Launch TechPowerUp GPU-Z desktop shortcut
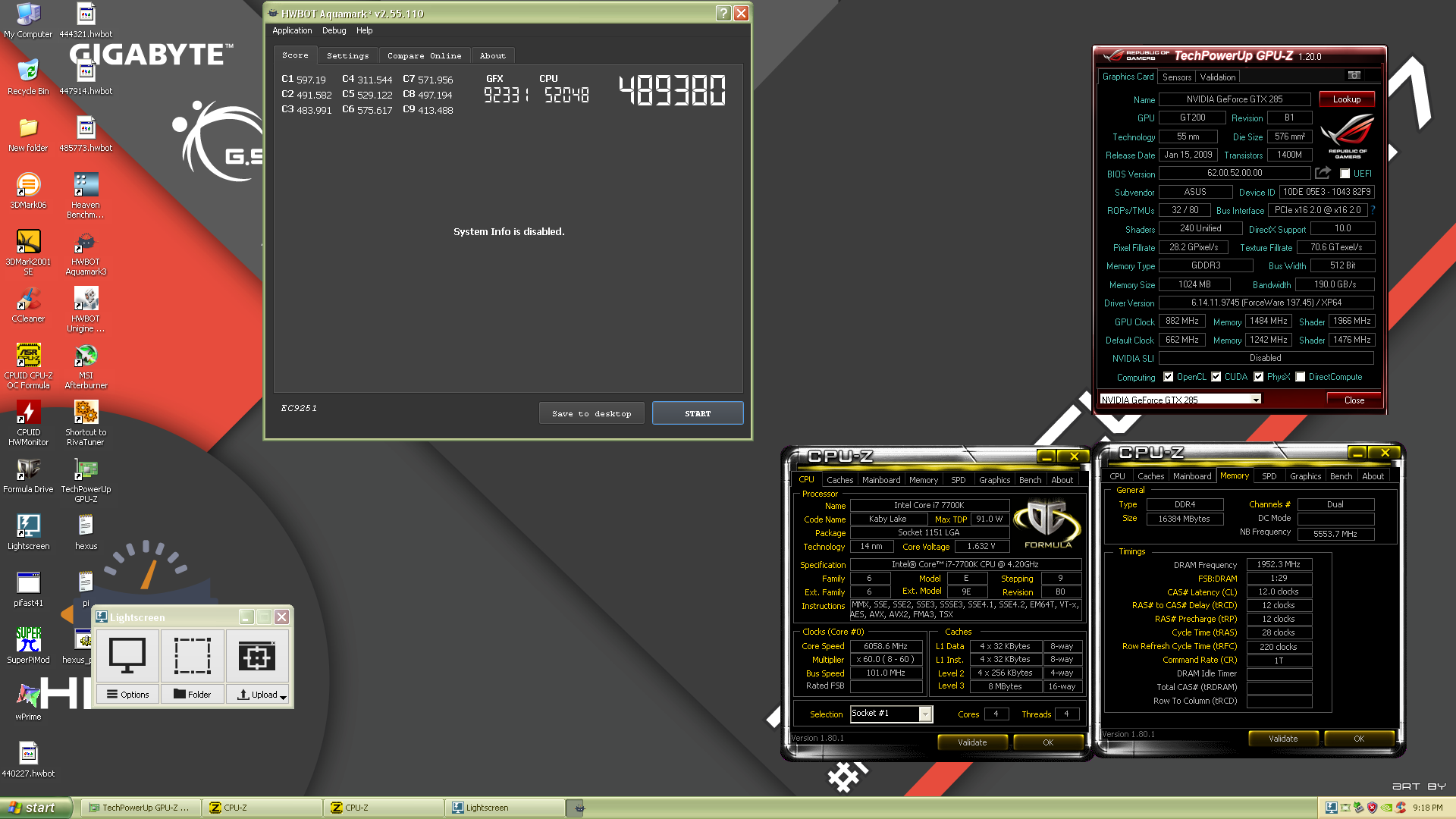 tap(86, 480)
